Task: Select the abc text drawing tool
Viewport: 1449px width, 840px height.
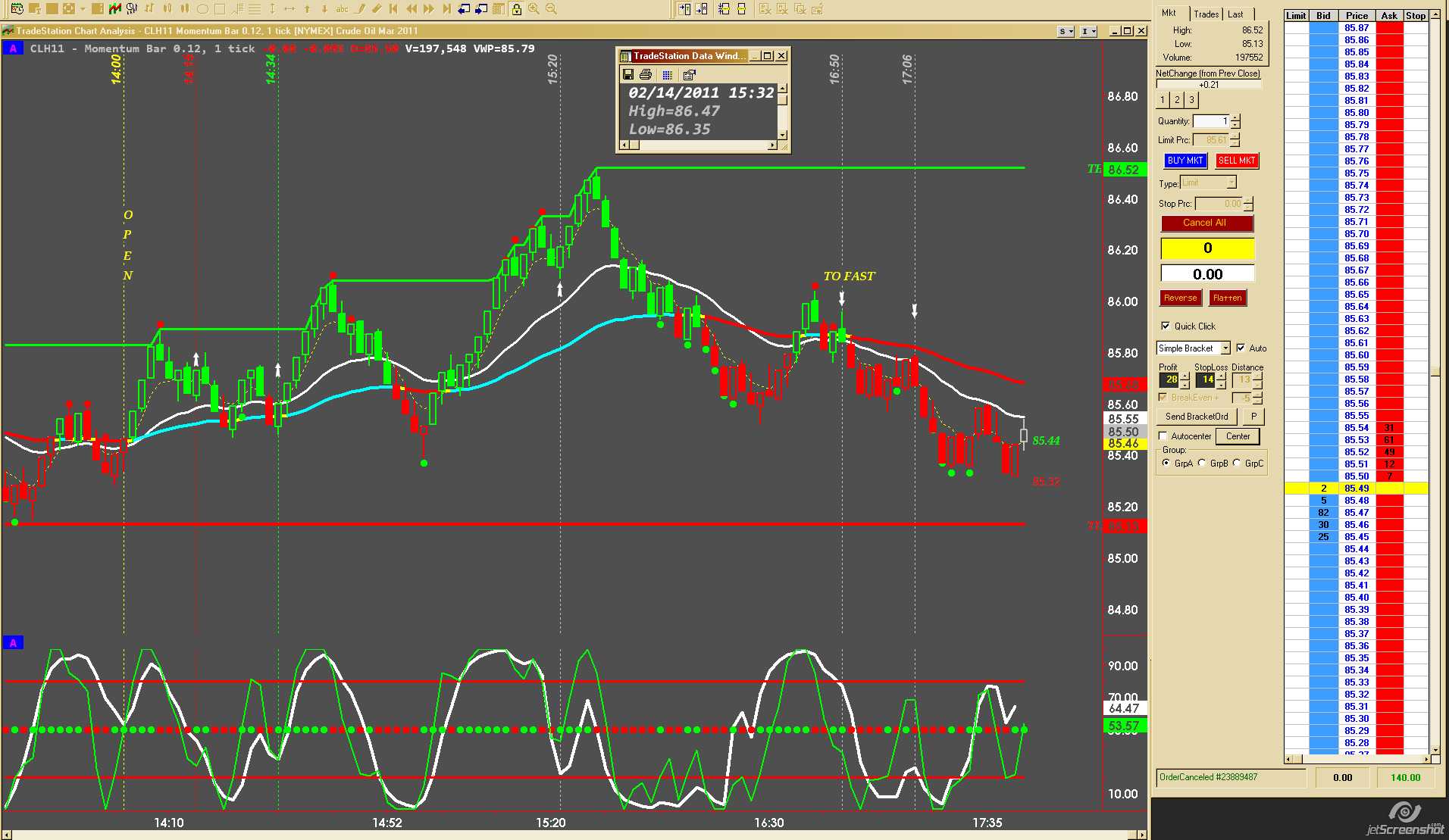Action: point(342,9)
